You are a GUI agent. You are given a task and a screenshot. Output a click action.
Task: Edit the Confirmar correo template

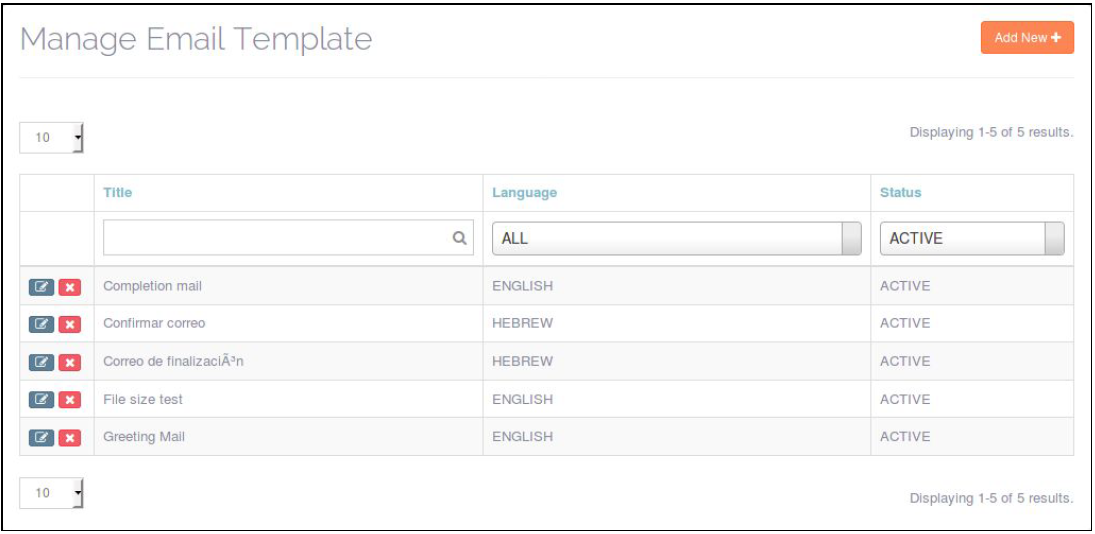(x=41, y=324)
